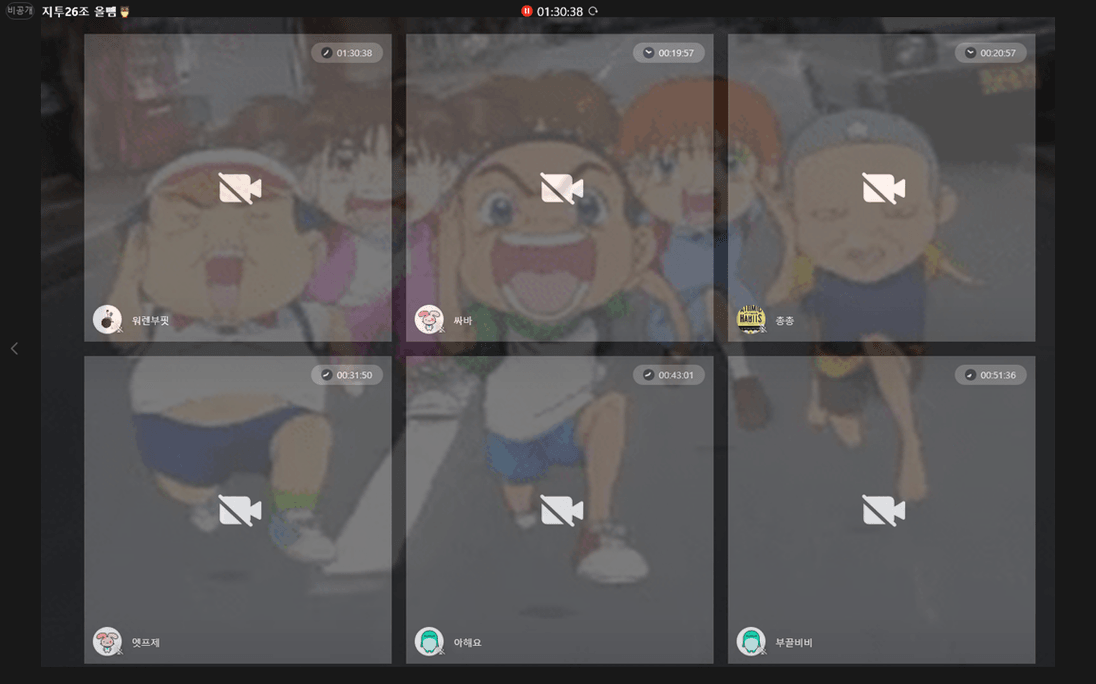Click the participant name 싸바
Screen dimensions: 1096x684
(463, 321)
